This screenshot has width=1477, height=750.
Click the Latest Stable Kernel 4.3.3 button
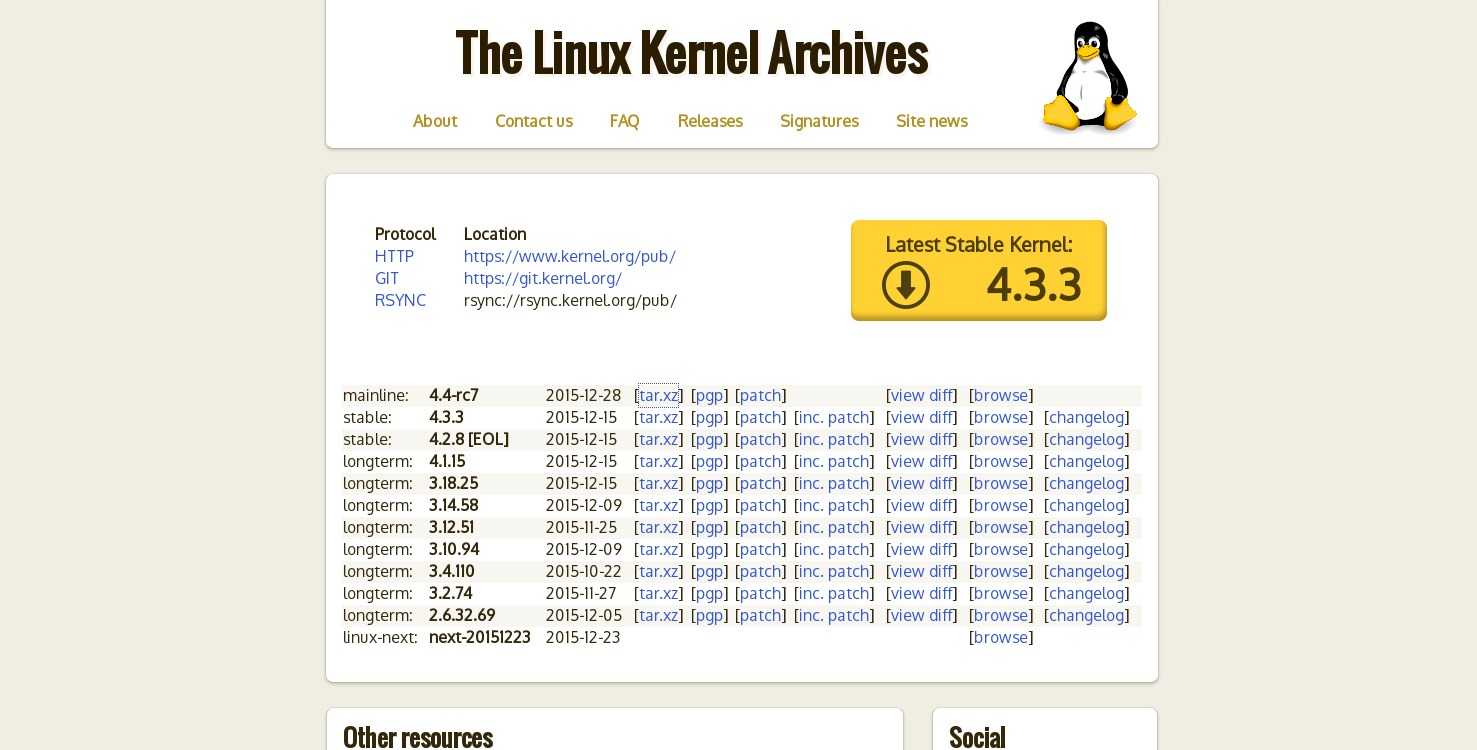click(x=978, y=270)
